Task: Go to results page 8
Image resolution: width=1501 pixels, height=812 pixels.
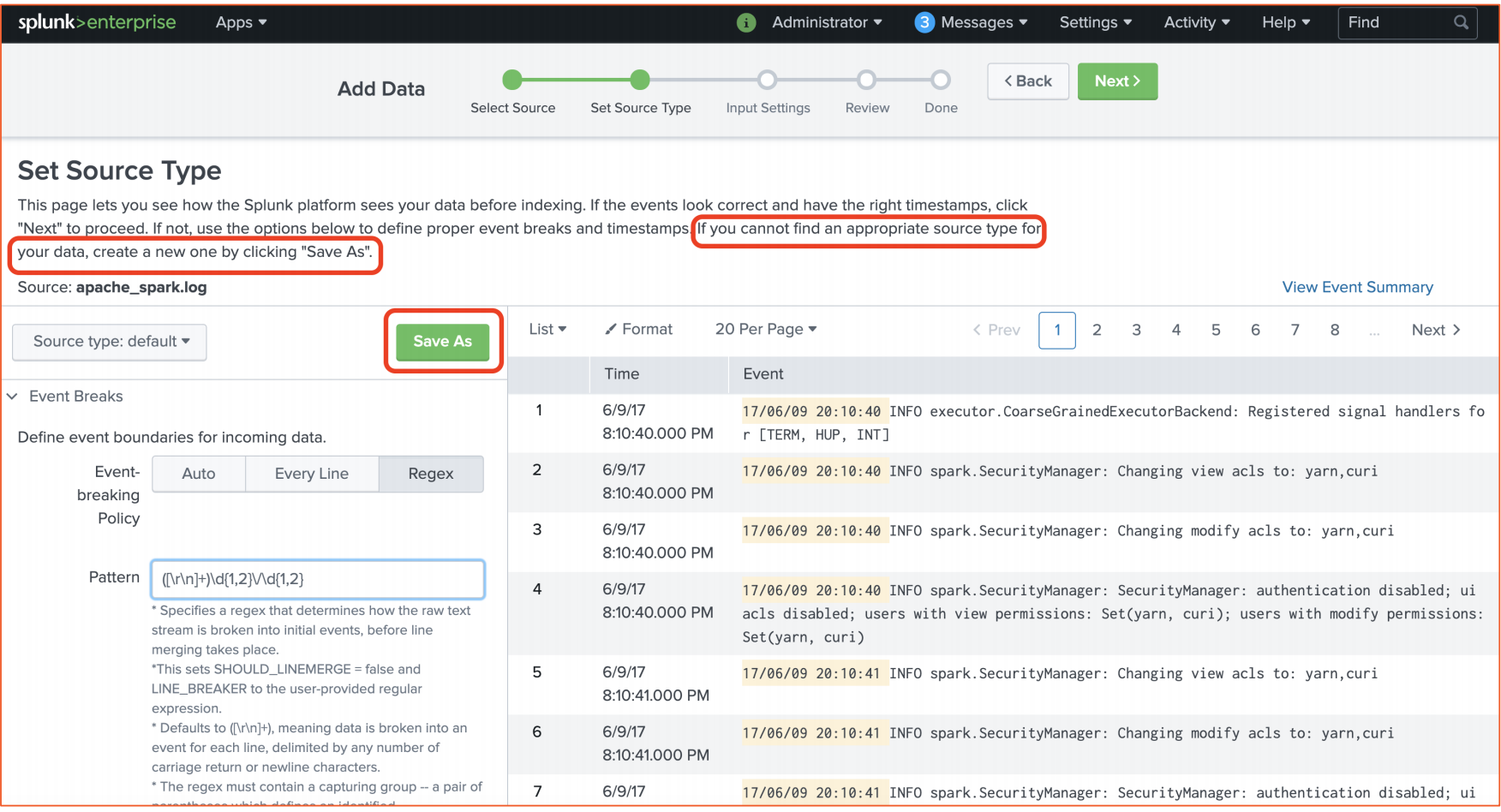Action: click(1335, 330)
